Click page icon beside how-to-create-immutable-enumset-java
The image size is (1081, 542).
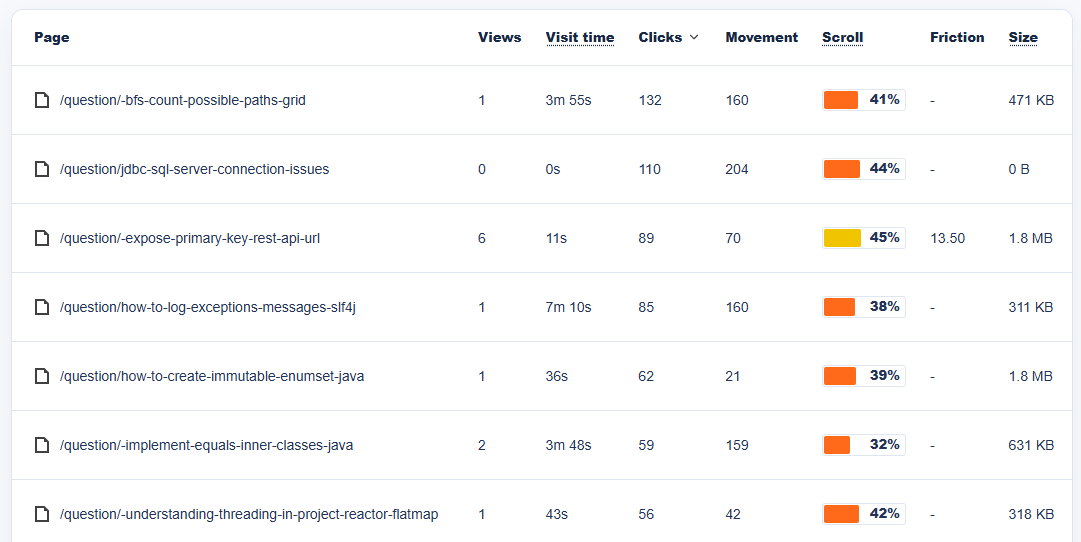tap(42, 376)
